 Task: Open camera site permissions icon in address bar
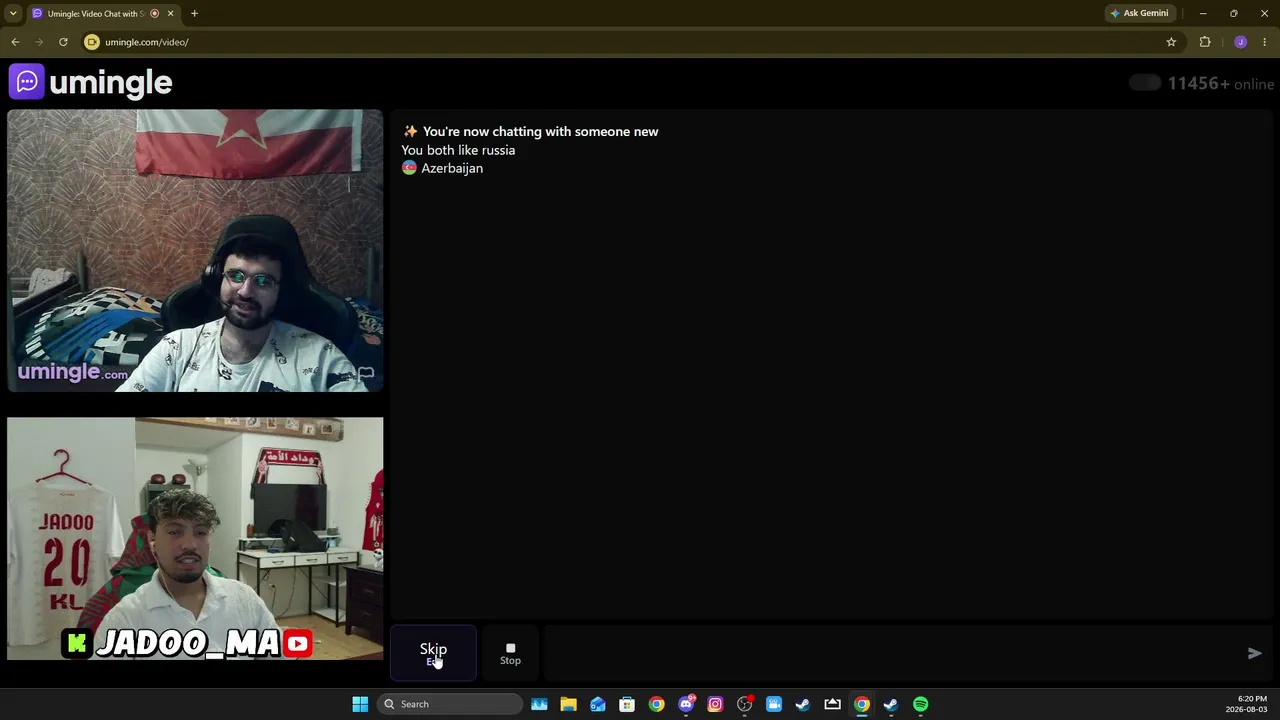coord(92,42)
